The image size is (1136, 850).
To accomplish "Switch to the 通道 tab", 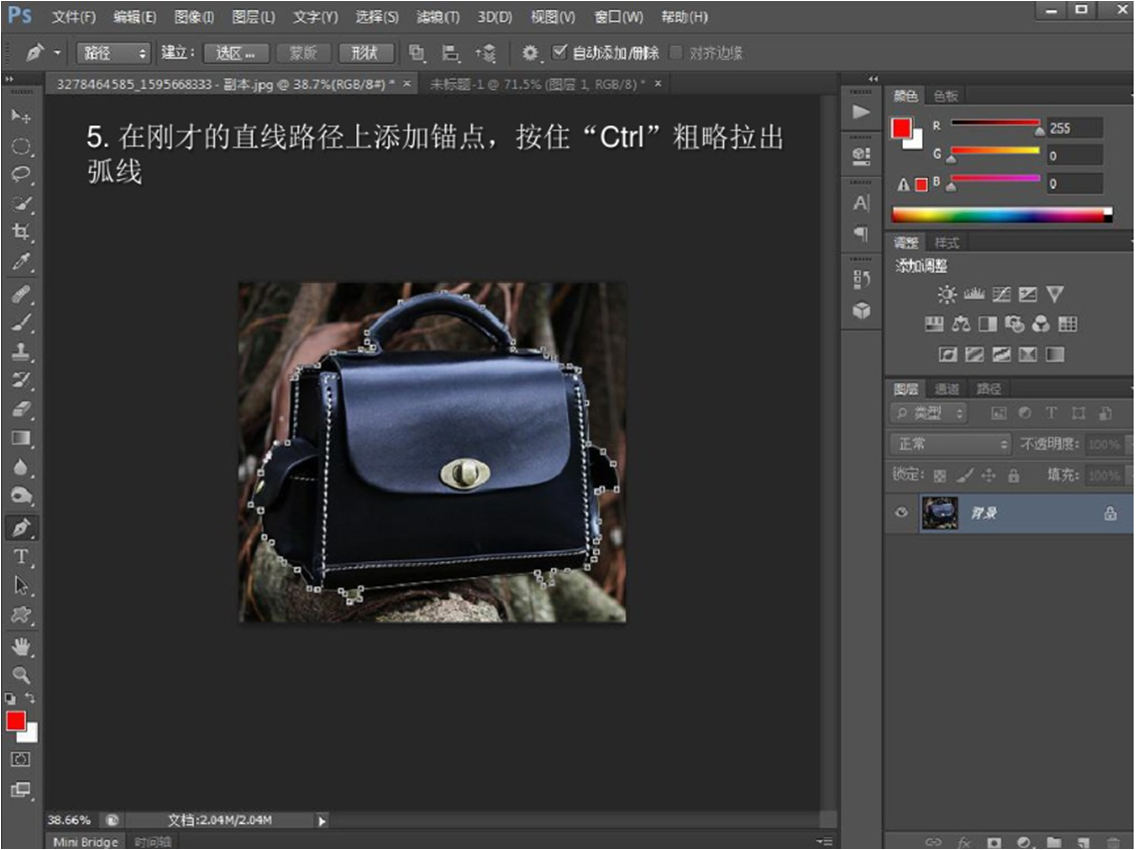I will 946,389.
